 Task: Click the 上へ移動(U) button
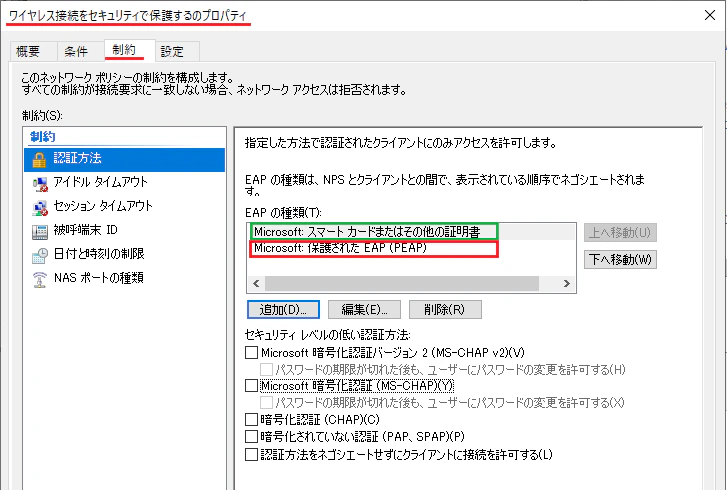click(x=620, y=232)
